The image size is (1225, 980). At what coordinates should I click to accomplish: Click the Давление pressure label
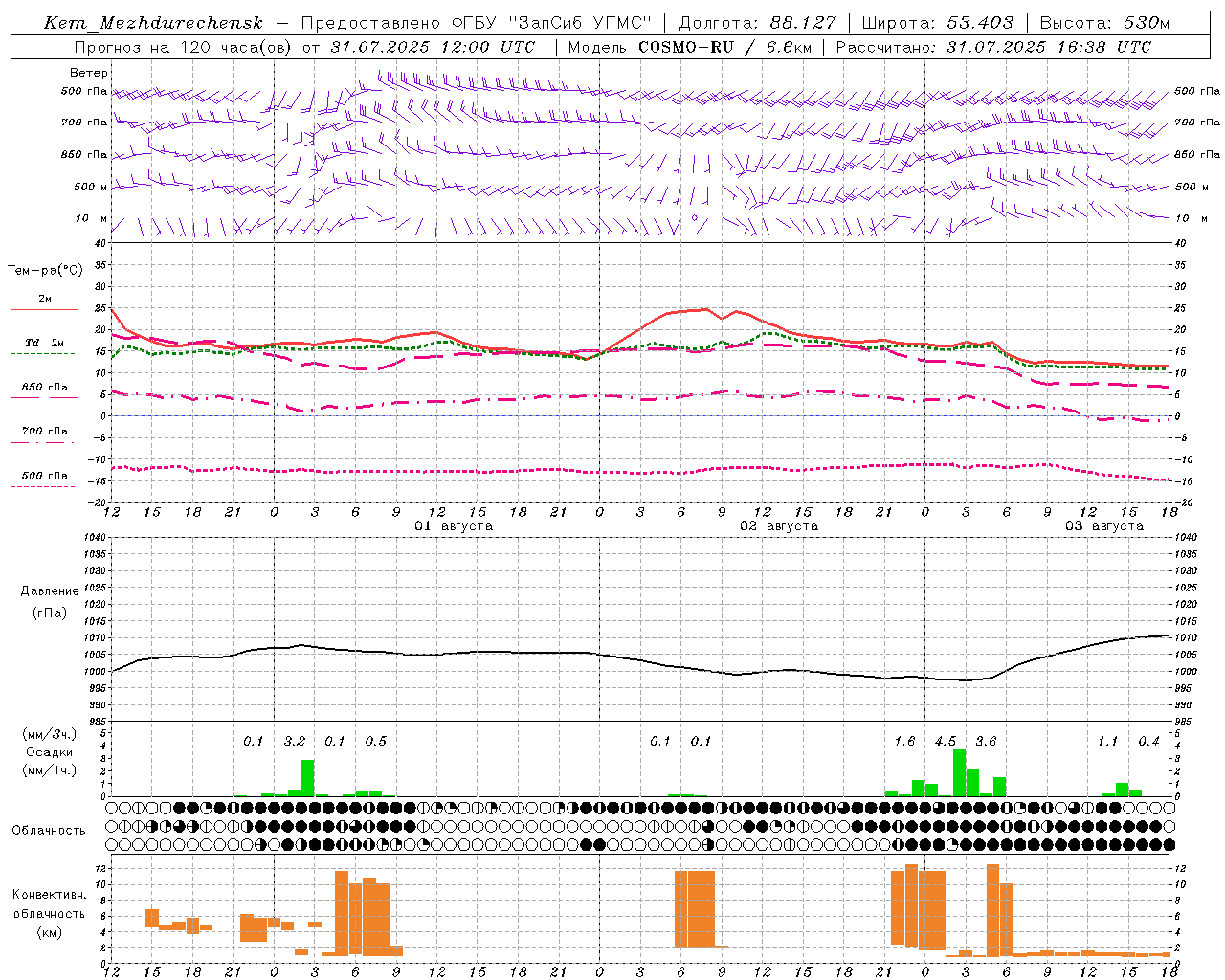pos(50,591)
